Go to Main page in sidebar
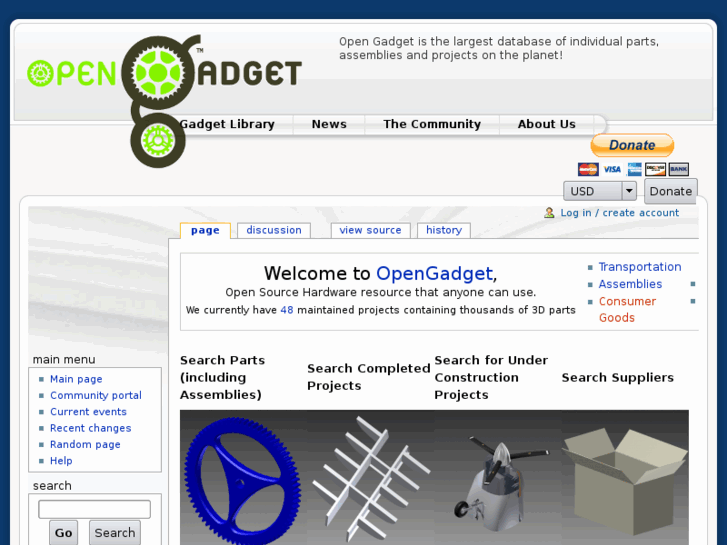The height and width of the screenshot is (545, 727). click(x=76, y=379)
